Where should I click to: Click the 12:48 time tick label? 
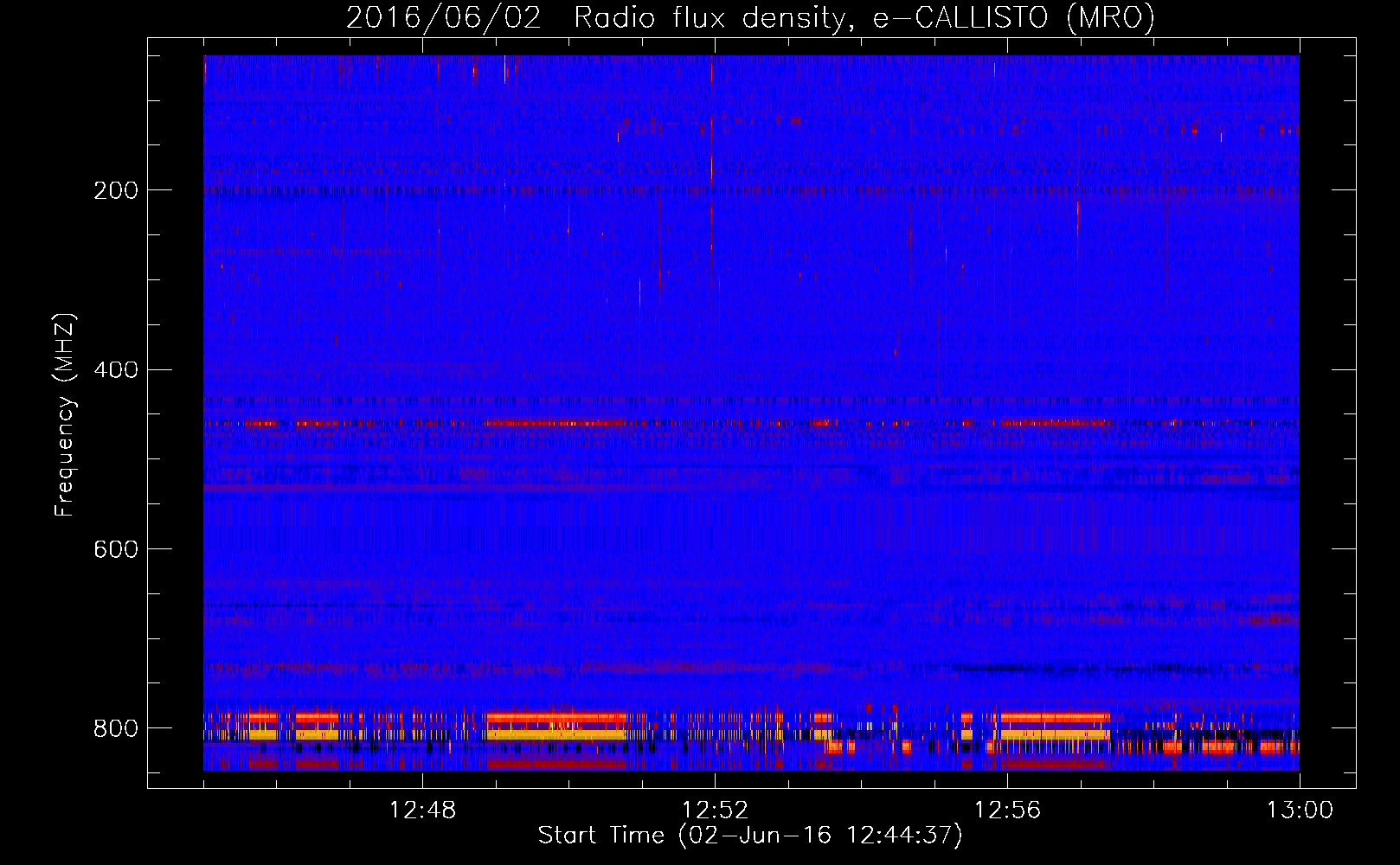pyautogui.click(x=422, y=811)
